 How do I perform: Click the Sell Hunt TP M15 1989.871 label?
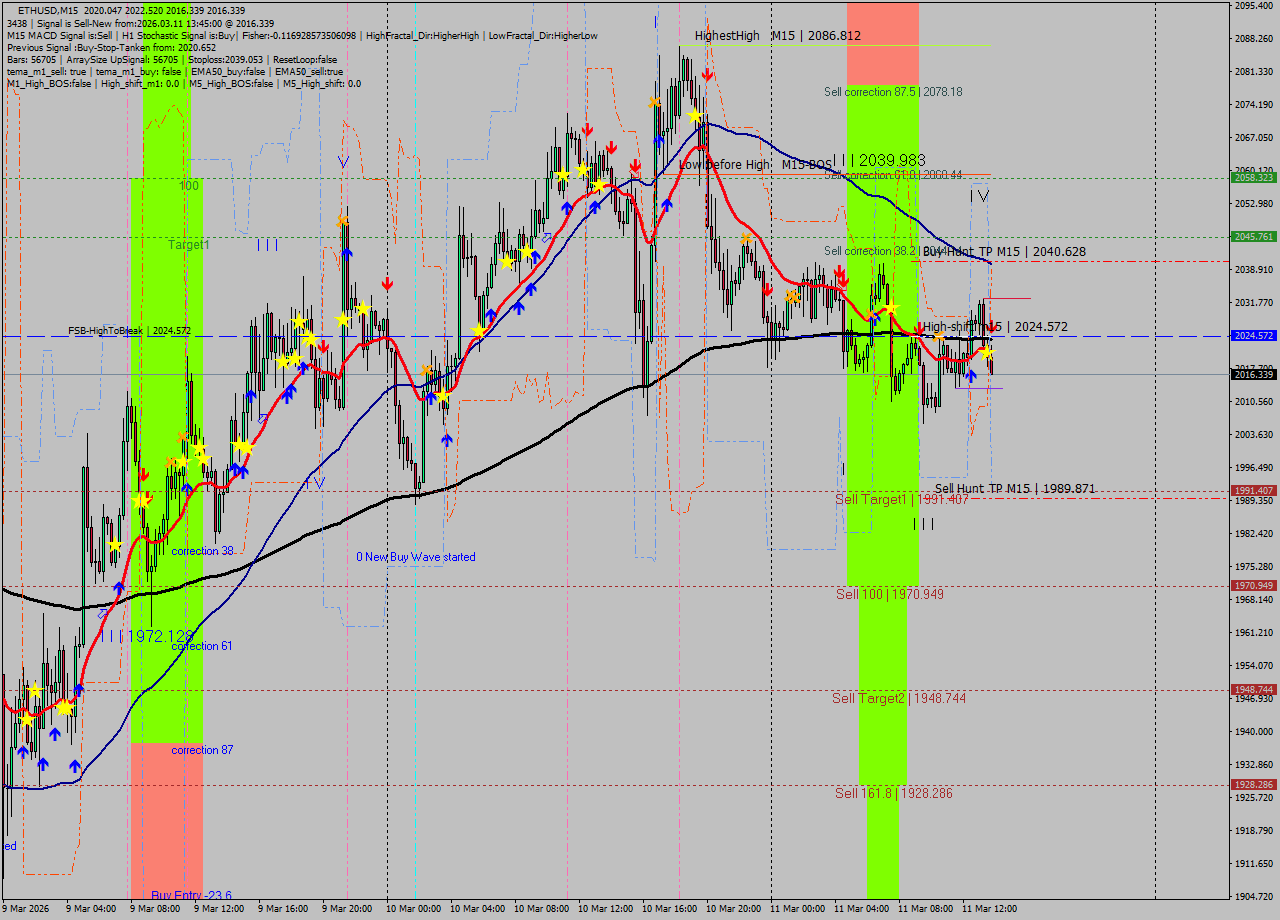coord(1014,489)
